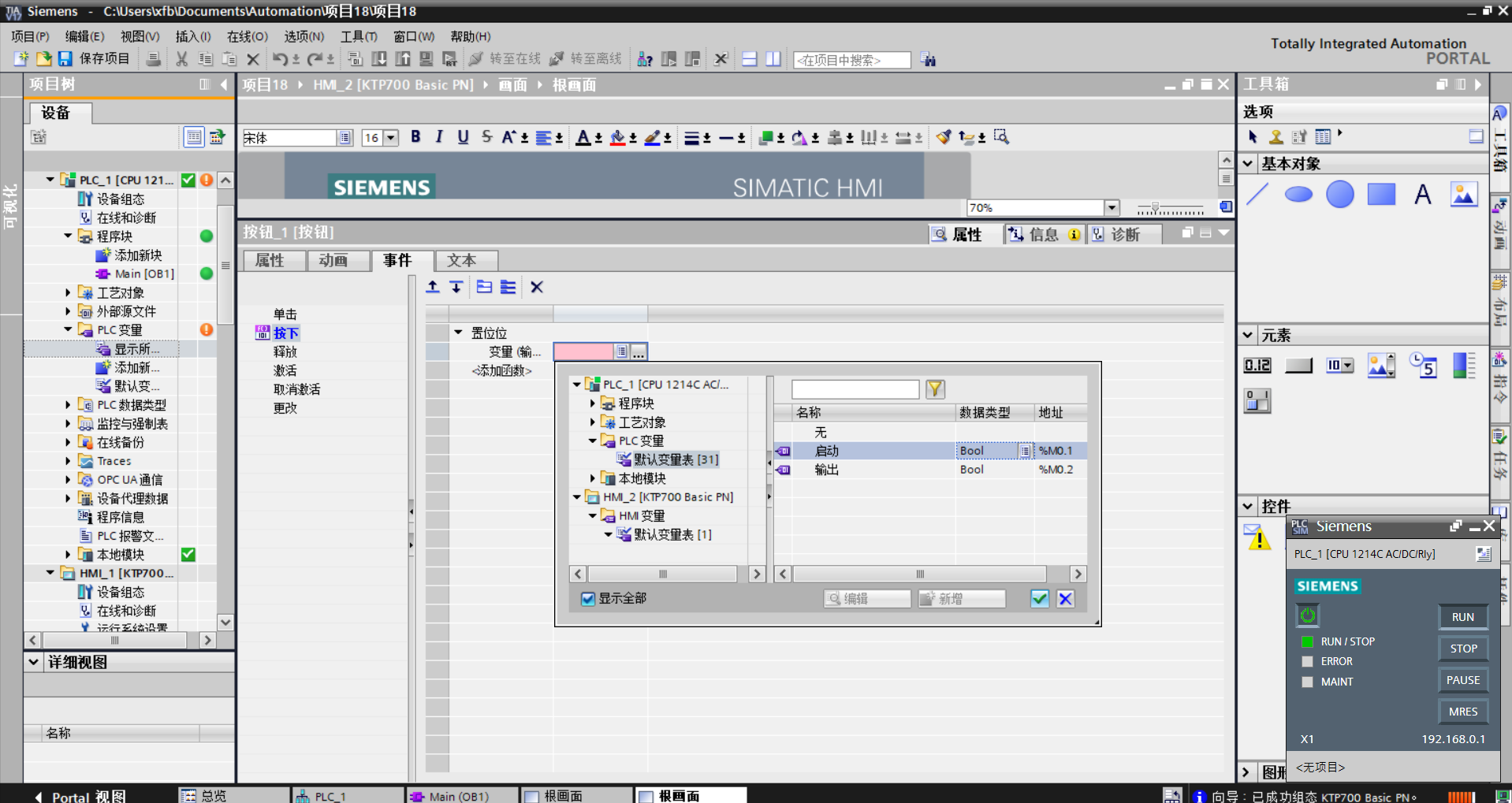This screenshot has width=1512, height=803.
Task: Toggle the 显示全部 checkbox
Action: (588, 599)
